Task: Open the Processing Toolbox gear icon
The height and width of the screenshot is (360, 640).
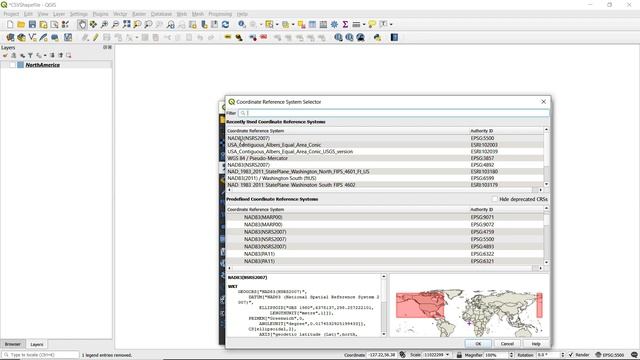Action: tap(334, 24)
